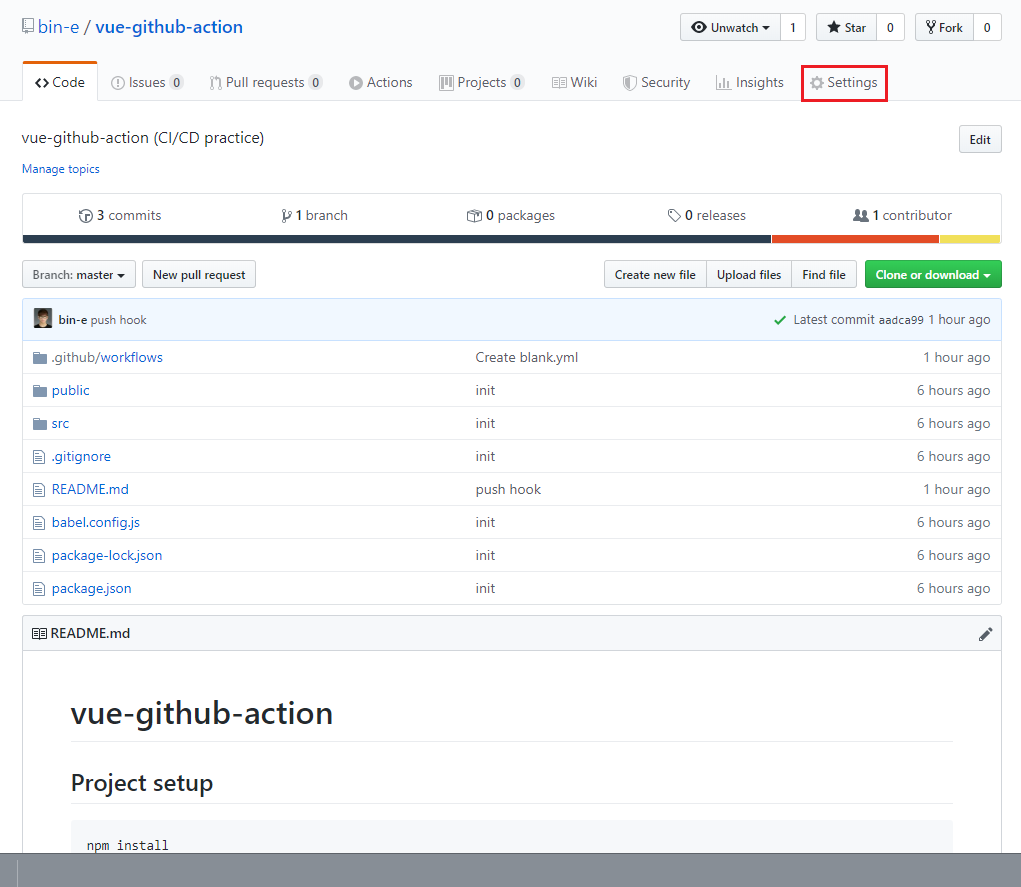This screenshot has width=1021, height=887.
Task: Click the push hook commit message in header
Action: pyautogui.click(x=119, y=320)
